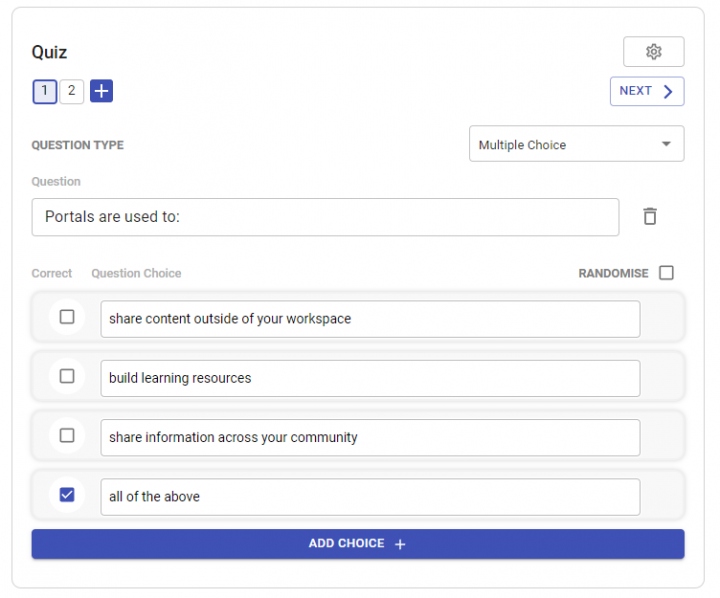Select the 'share content outside of your workspace' field

tap(370, 319)
